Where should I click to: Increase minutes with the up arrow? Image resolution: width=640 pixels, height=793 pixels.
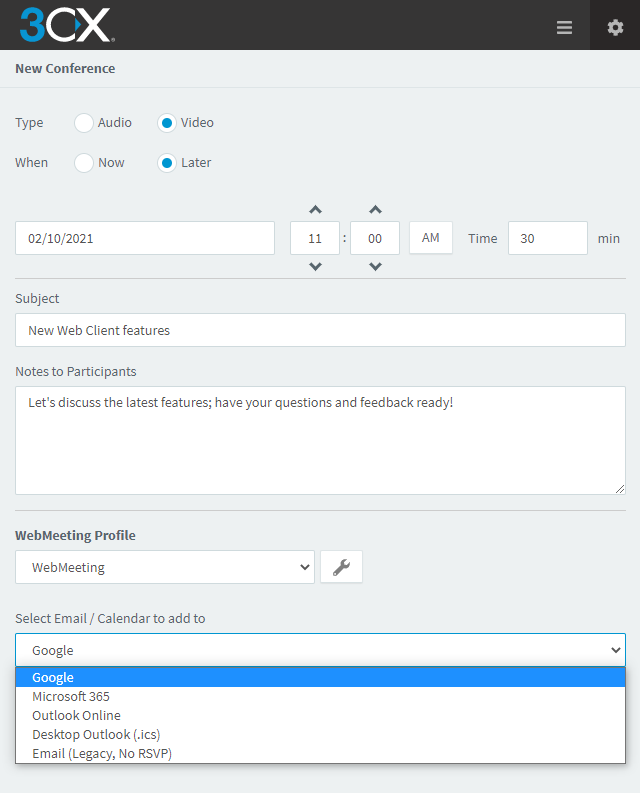pos(375,209)
